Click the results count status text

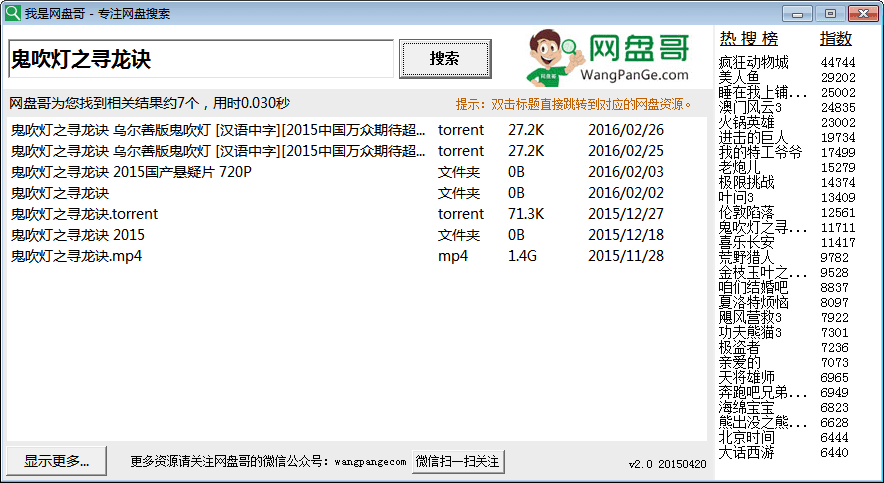point(149,103)
